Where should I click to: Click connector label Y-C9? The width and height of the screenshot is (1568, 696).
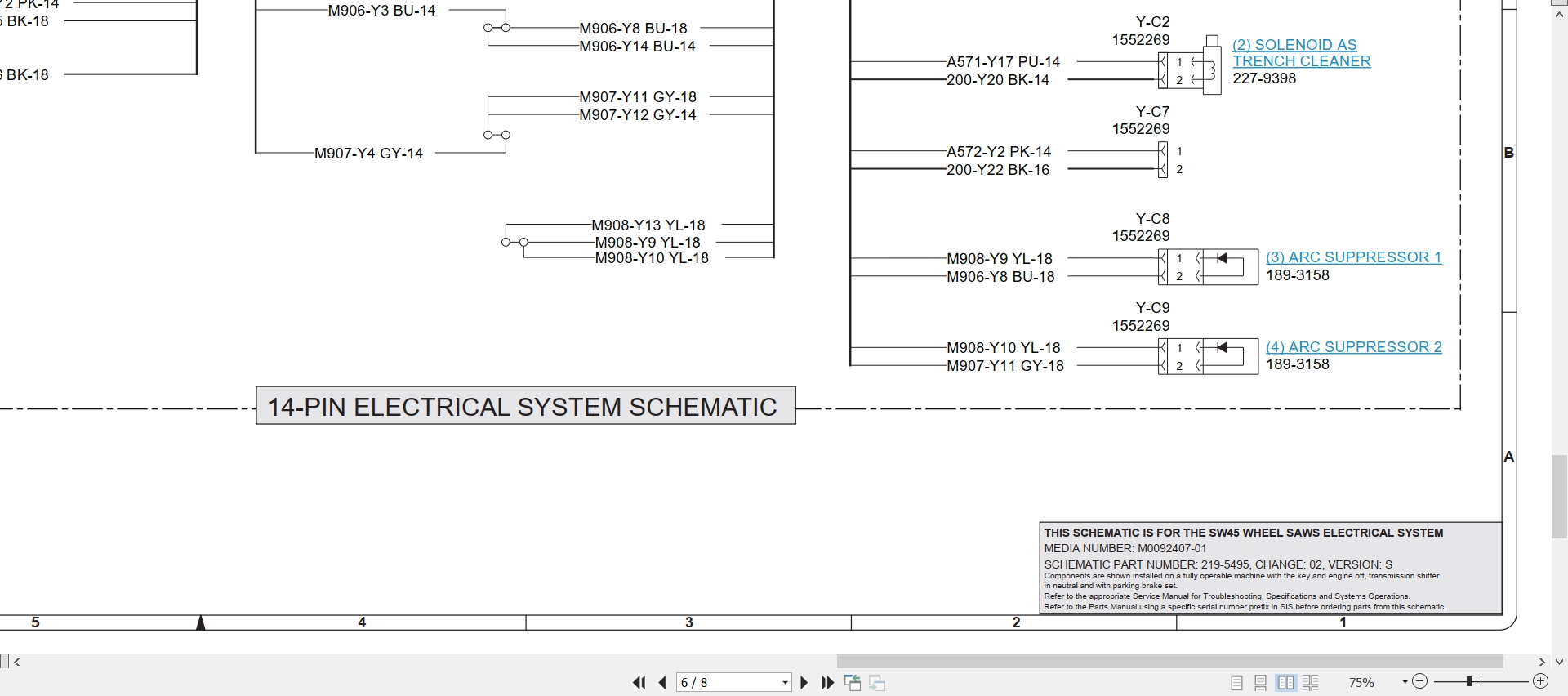point(1152,308)
